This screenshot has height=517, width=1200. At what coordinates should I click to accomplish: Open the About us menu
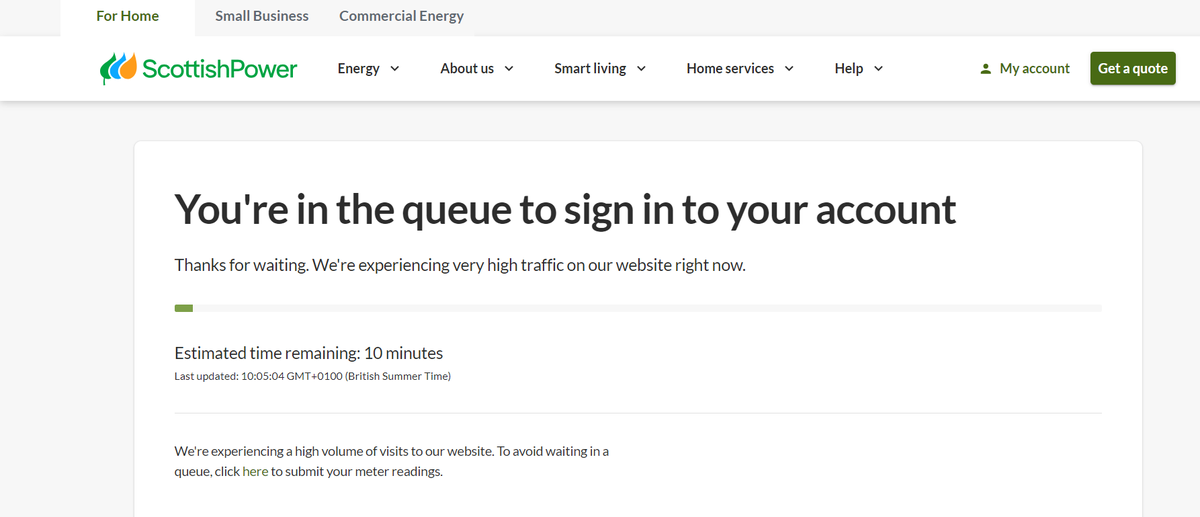pyautogui.click(x=477, y=68)
